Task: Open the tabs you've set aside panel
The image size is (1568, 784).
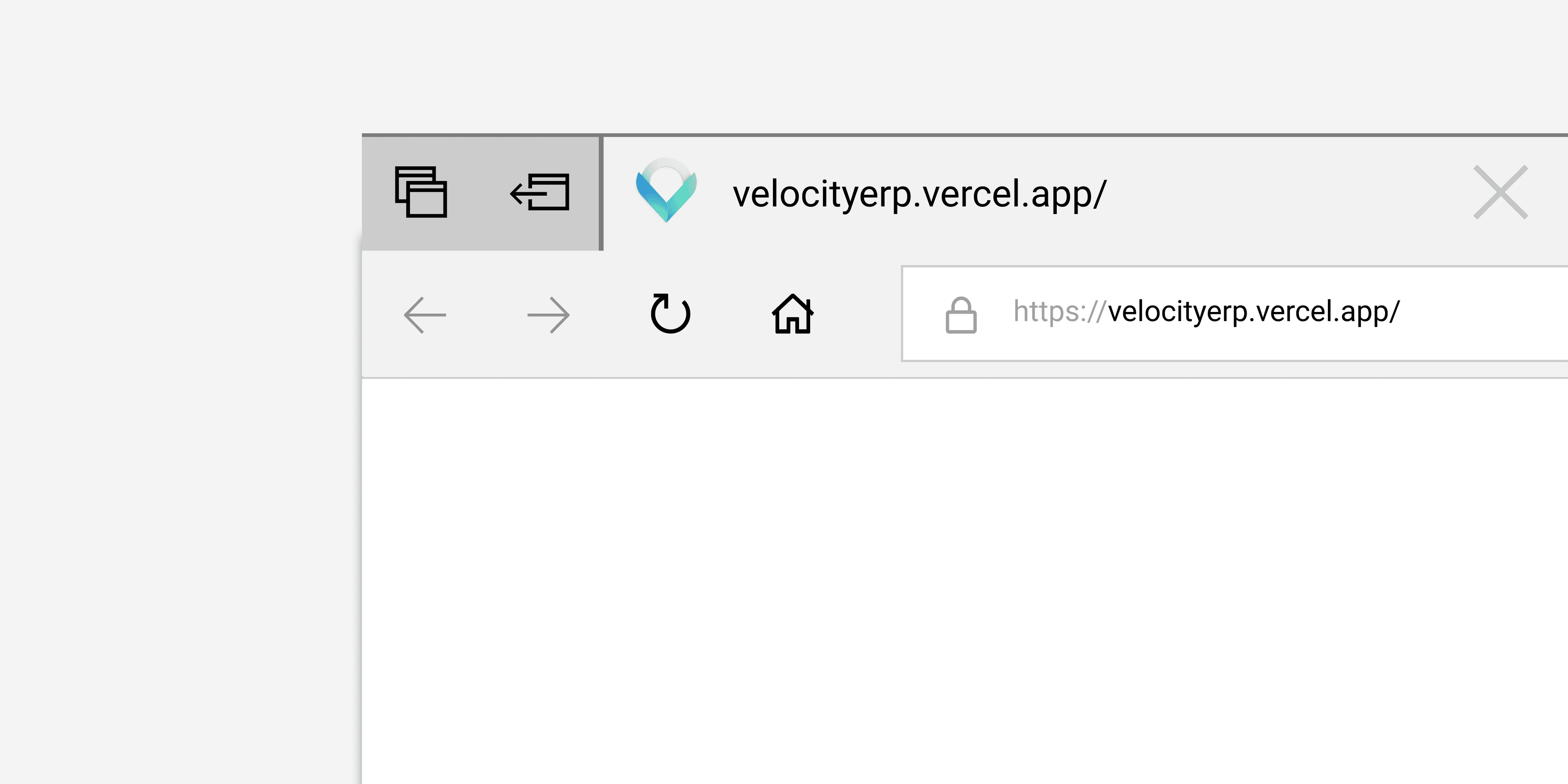Action: pos(421,192)
